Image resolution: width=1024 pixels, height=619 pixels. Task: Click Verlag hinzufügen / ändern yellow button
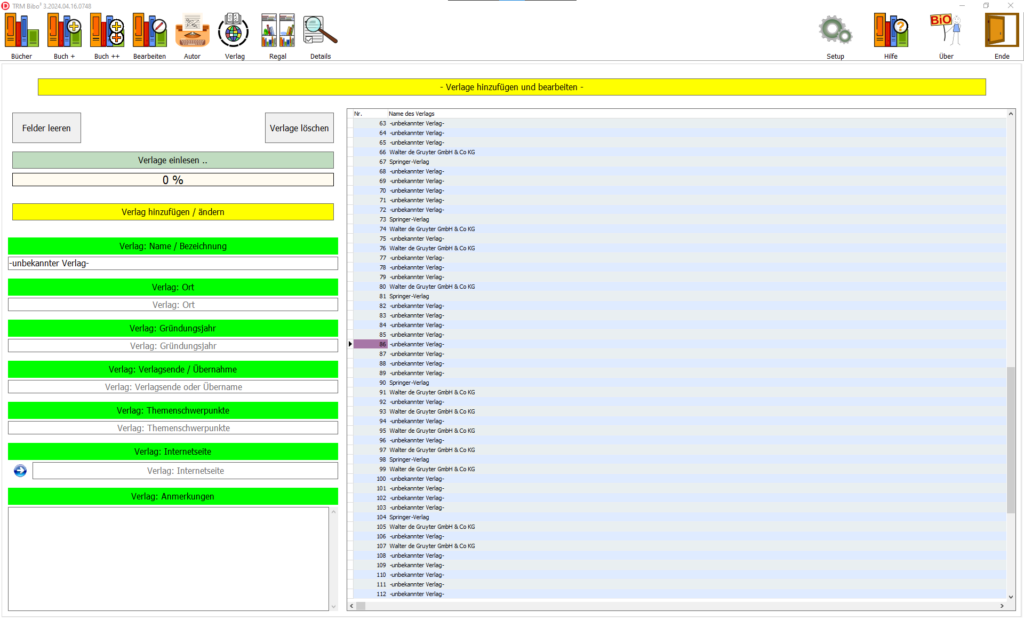[x=173, y=212]
